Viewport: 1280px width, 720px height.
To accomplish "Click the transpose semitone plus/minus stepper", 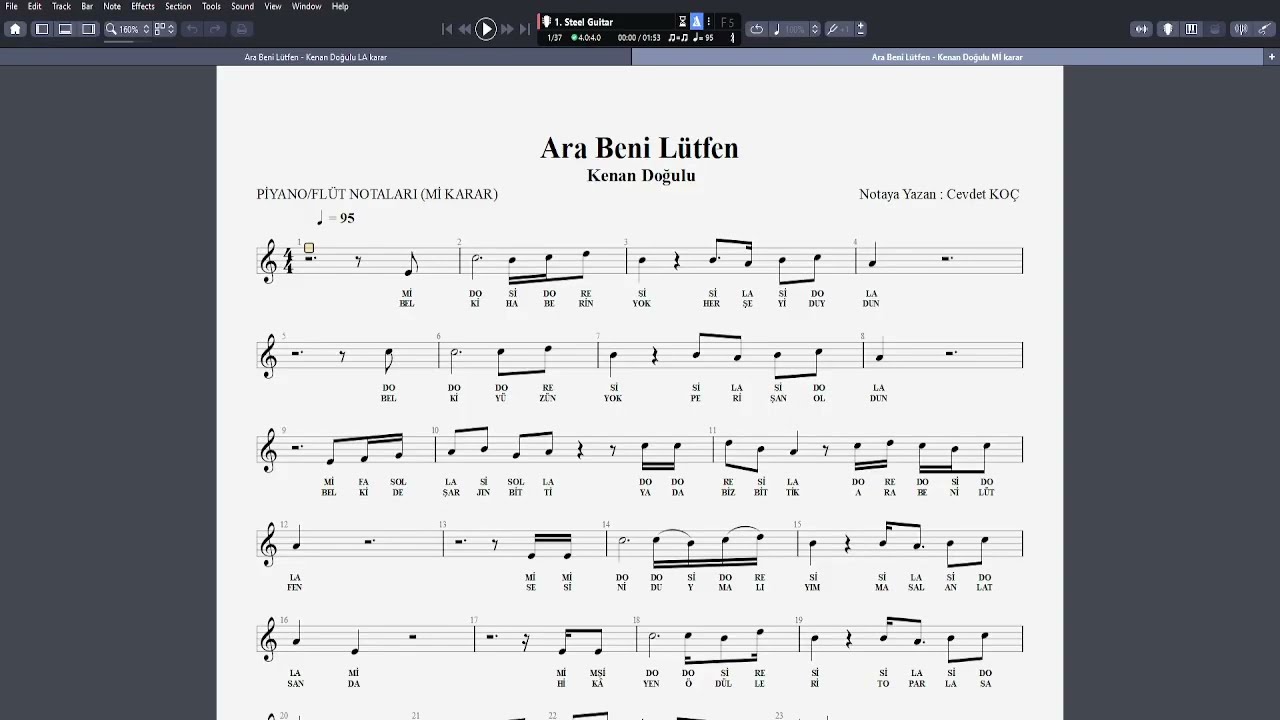I will (861, 29).
